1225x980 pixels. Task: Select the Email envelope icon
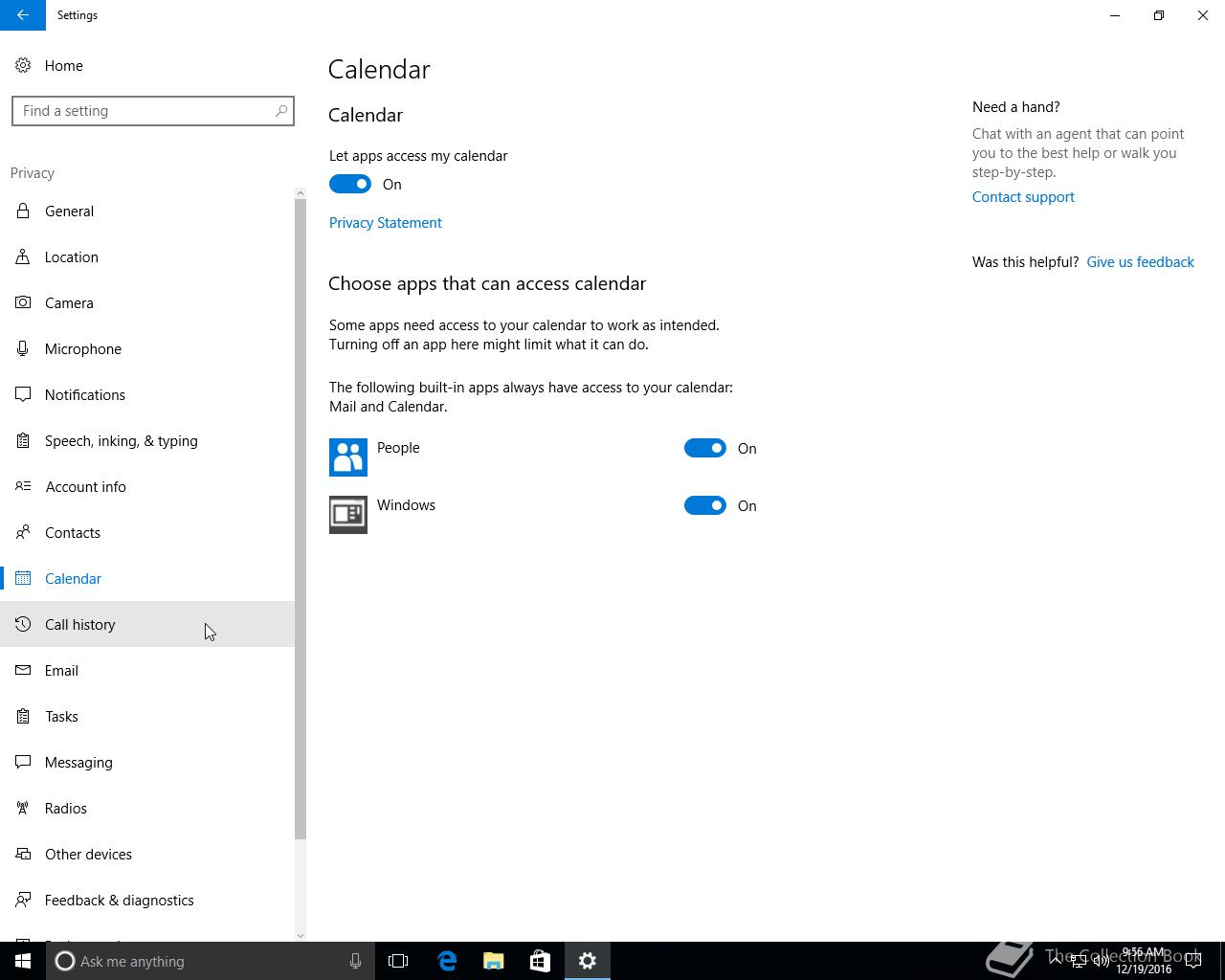23,670
